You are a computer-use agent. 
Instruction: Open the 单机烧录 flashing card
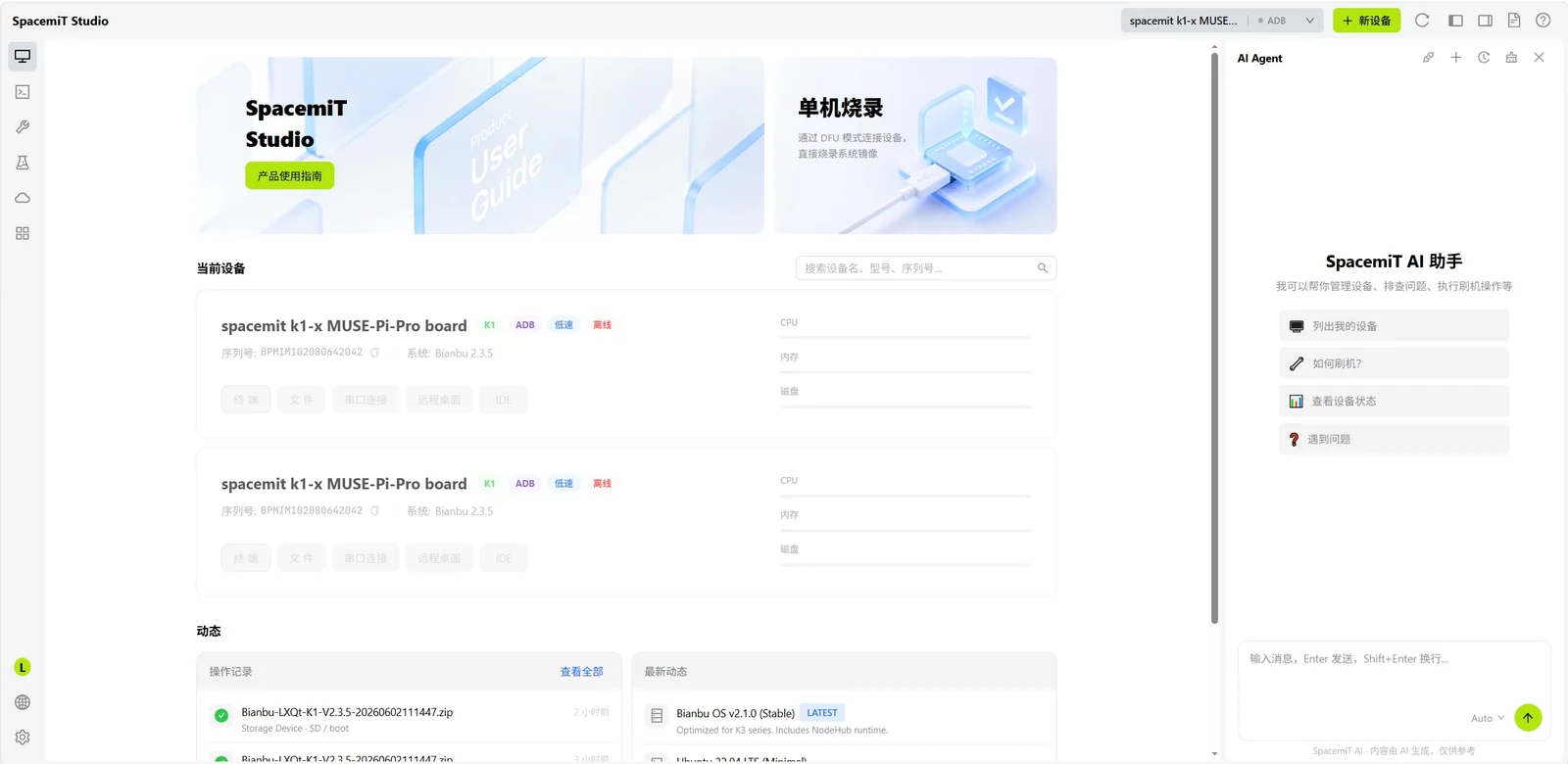(915, 146)
